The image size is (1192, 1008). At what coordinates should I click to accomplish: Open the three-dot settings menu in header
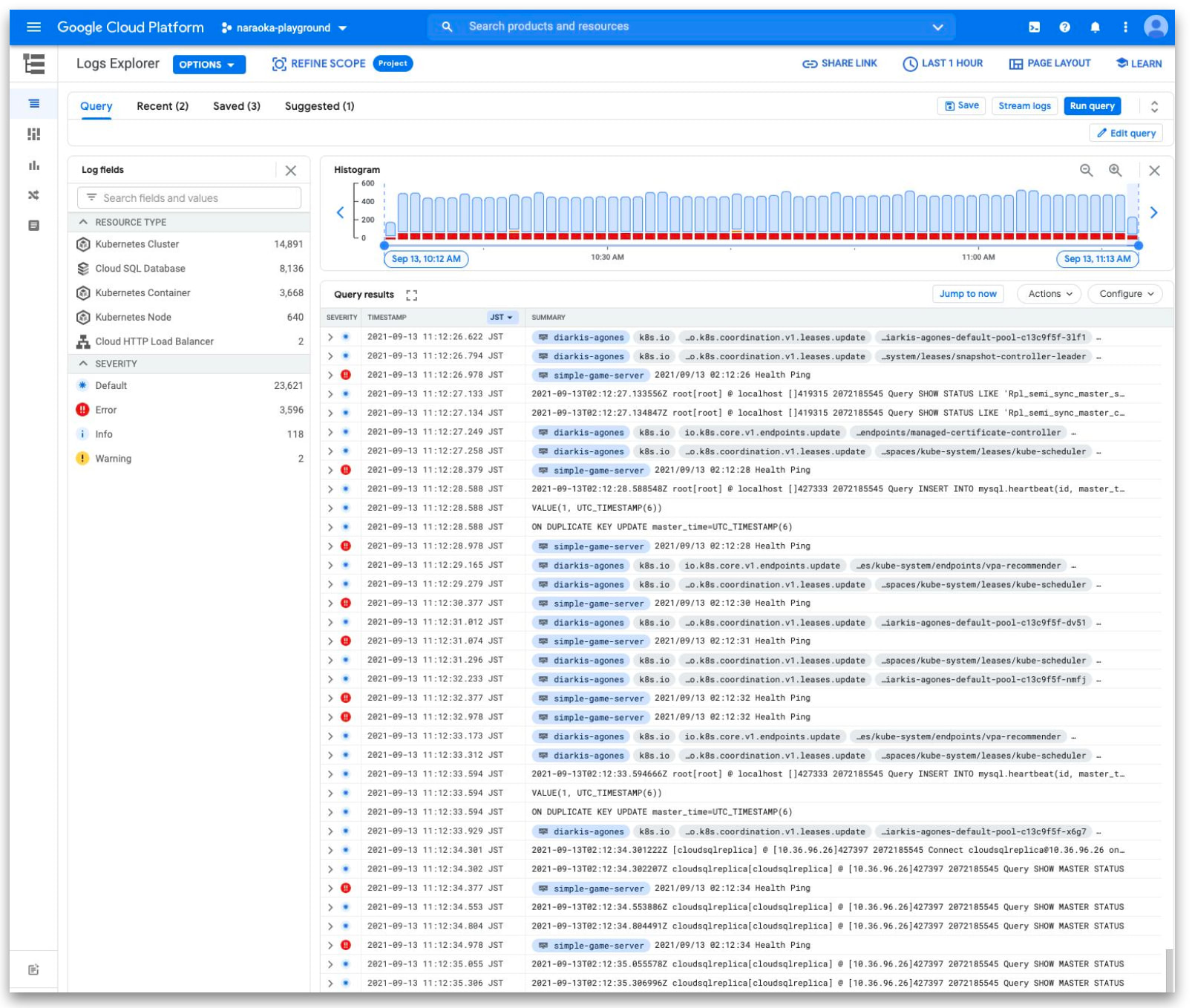pos(1125,27)
